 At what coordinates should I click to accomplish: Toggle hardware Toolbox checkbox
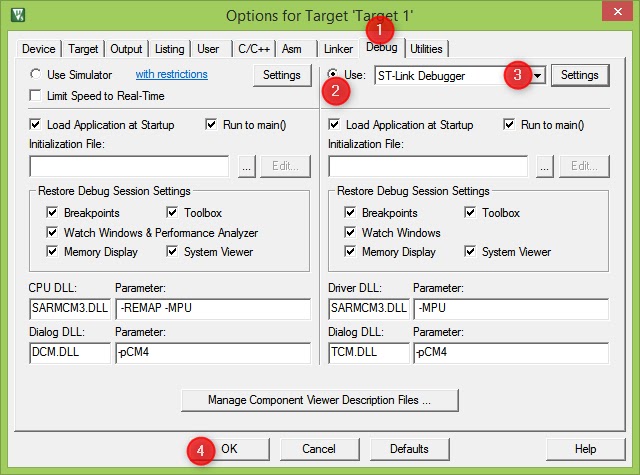point(470,212)
